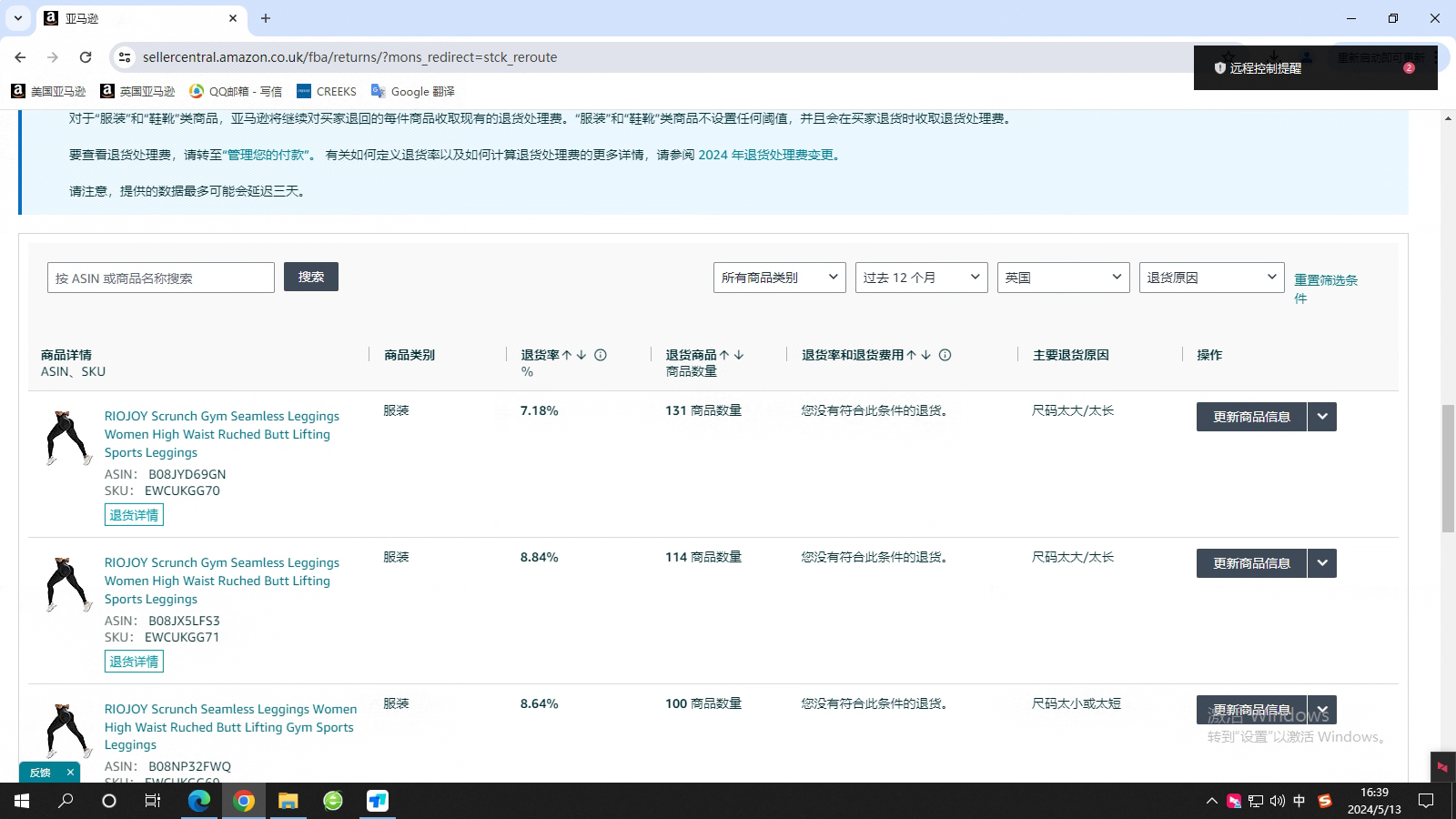Screen dimensions: 1456x819
Task: Click the browser back arrow
Action: click(20, 57)
